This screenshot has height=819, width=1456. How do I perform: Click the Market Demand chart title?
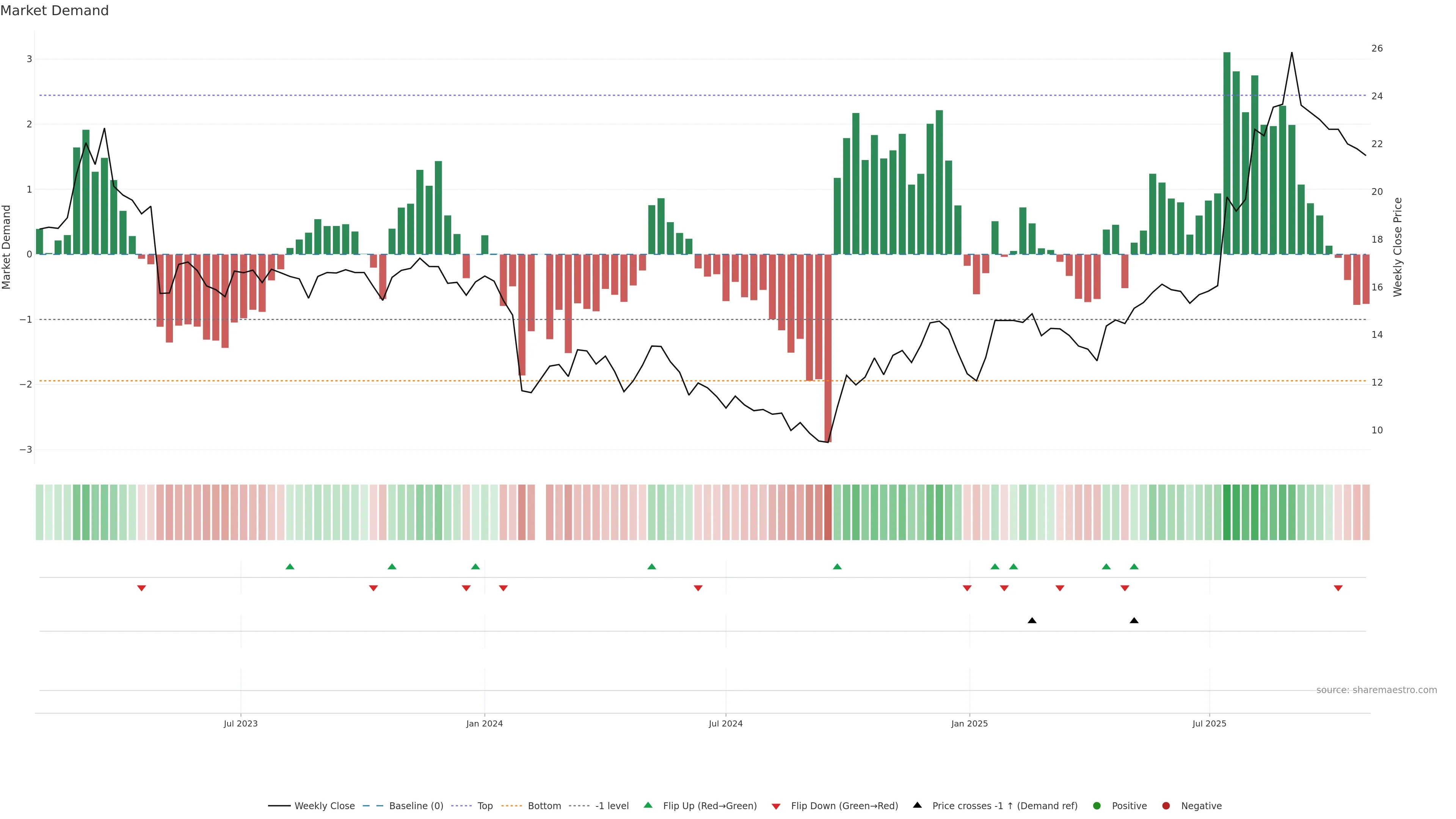point(54,11)
